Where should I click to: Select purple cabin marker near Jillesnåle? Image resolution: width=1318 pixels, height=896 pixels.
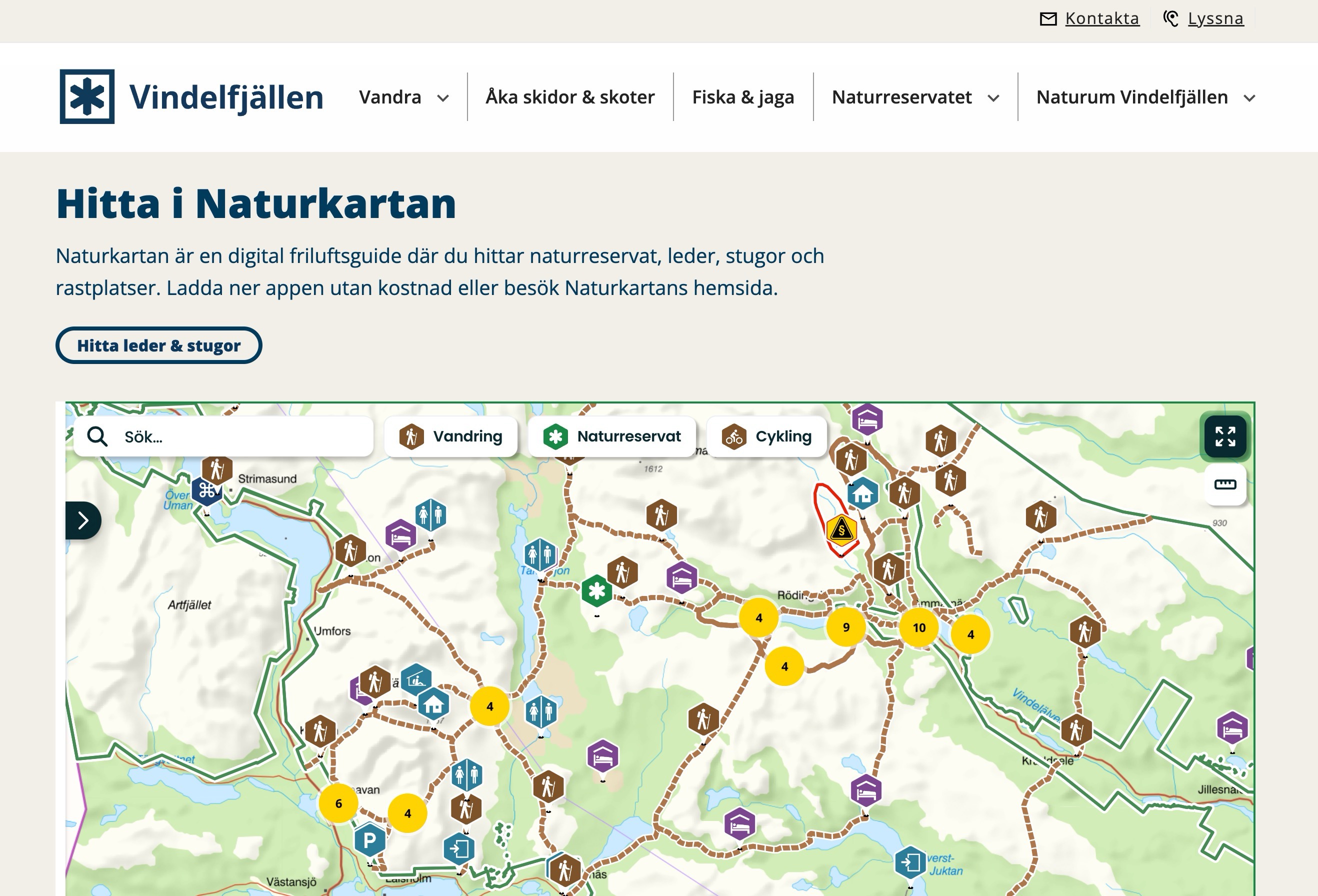[x=1232, y=727]
